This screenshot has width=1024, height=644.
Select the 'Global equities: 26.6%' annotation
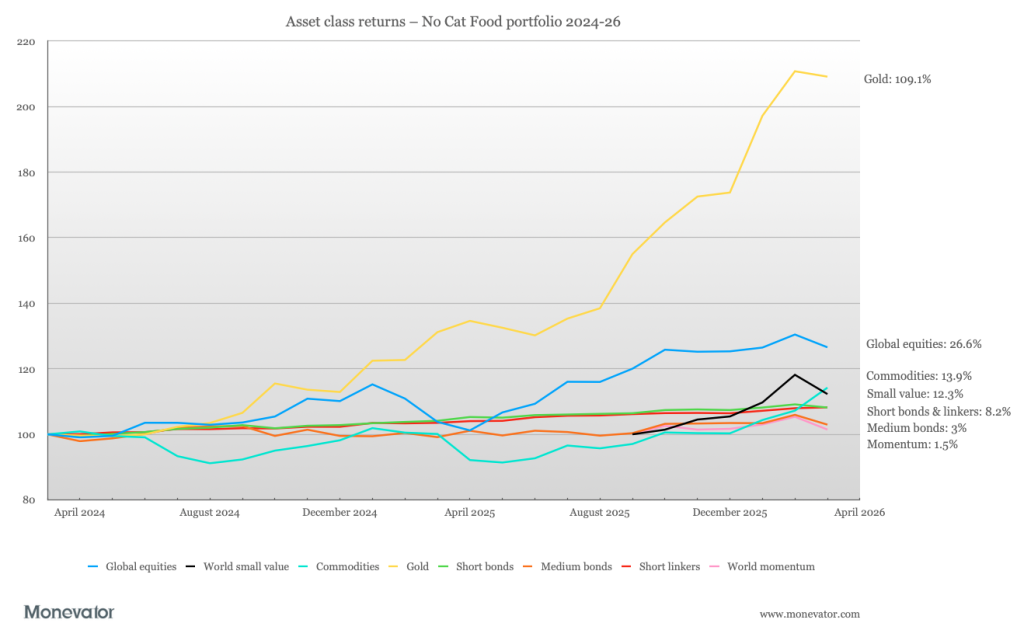[923, 344]
